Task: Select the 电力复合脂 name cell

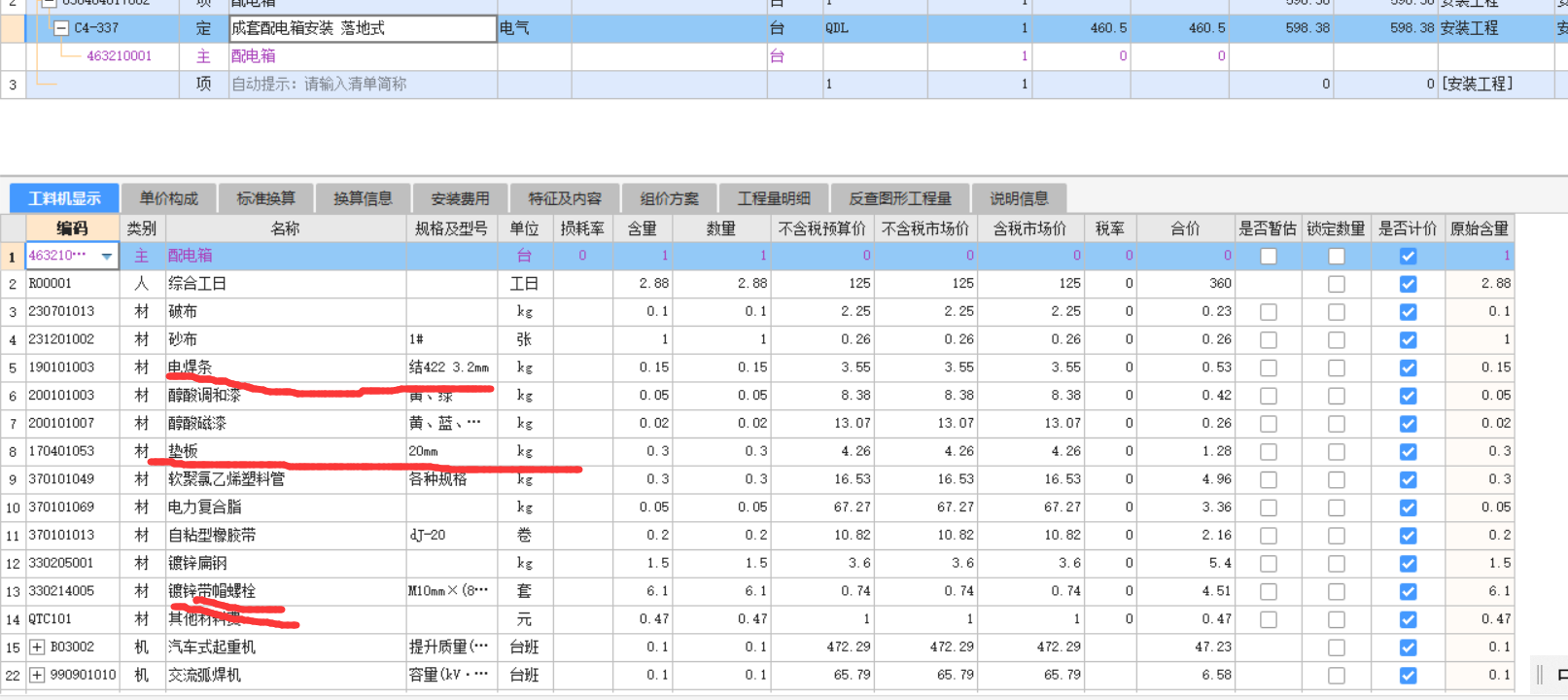Action: click(x=286, y=507)
